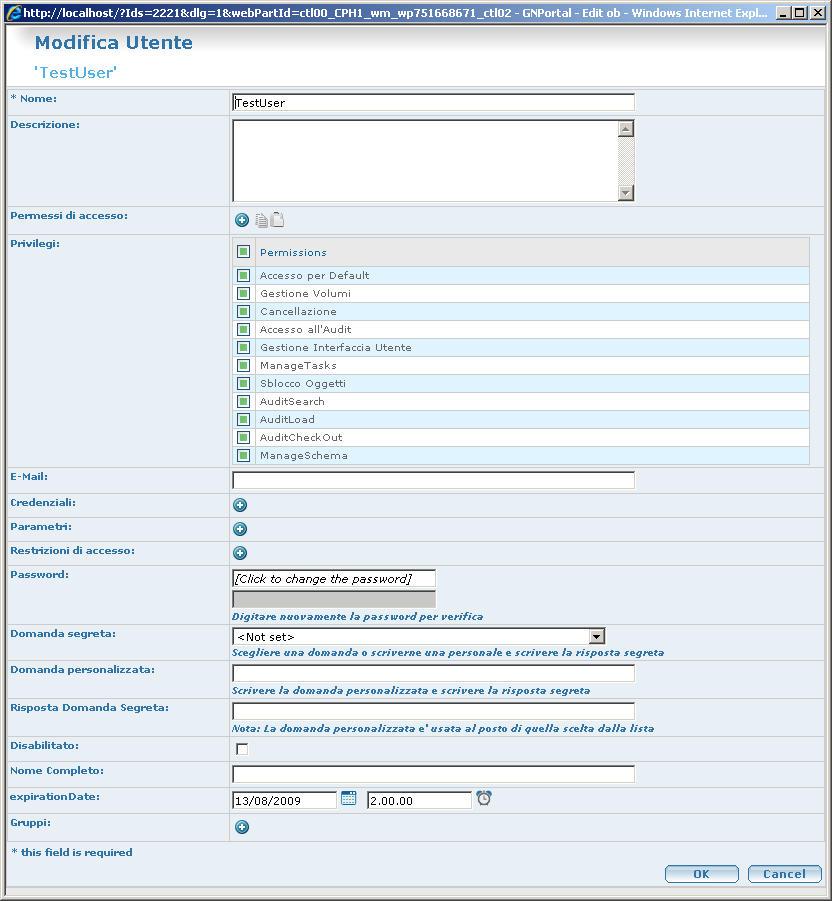832x901 pixels.
Task: Click the expiration time field 2.00.00
Action: (x=419, y=800)
